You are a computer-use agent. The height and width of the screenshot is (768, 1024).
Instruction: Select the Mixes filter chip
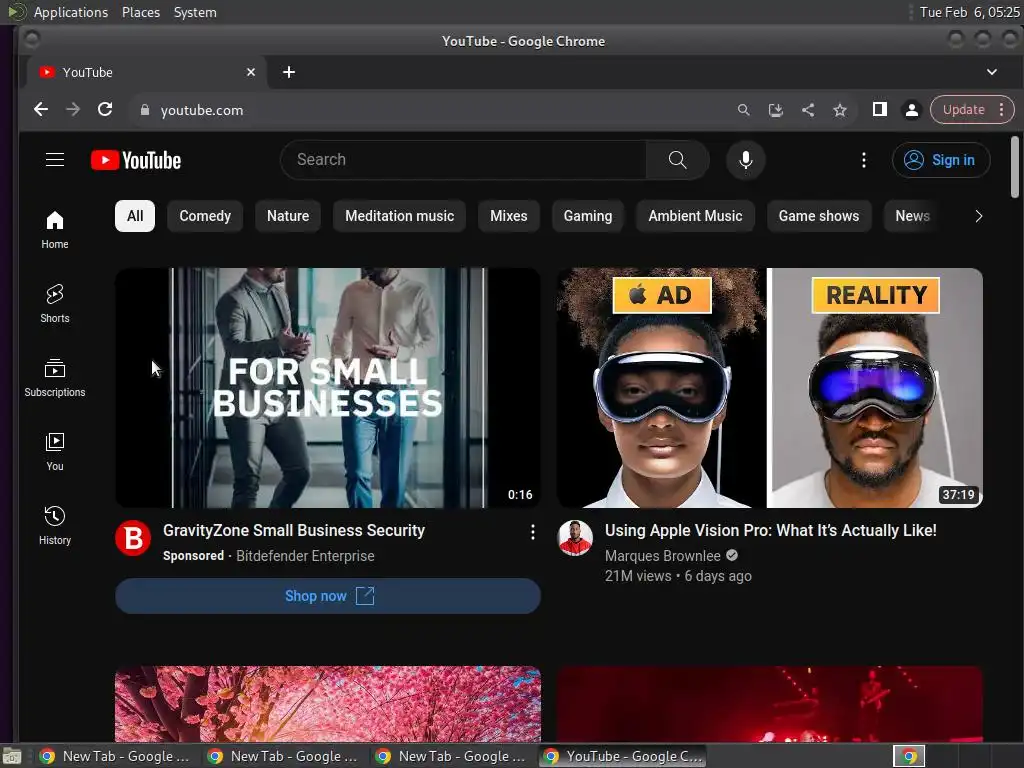point(509,216)
